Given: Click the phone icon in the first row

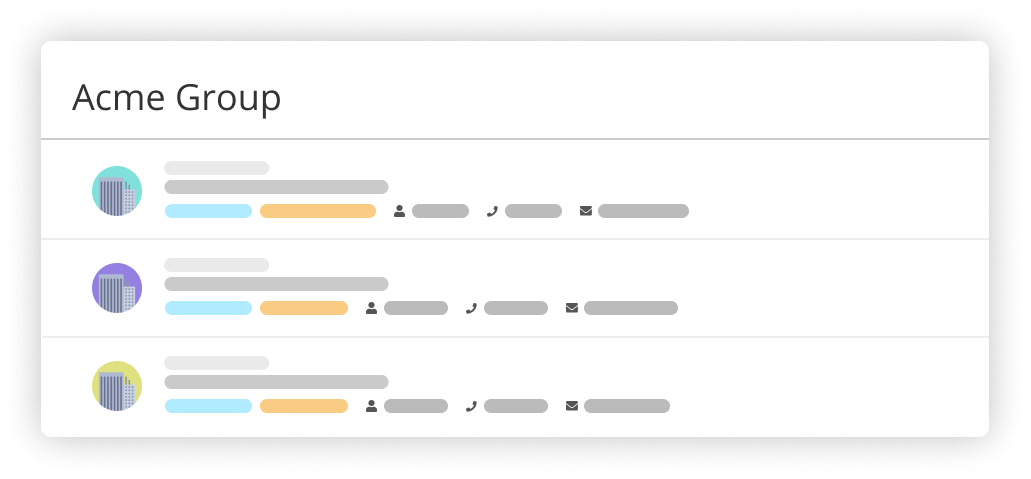Looking at the screenshot, I should tap(492, 211).
